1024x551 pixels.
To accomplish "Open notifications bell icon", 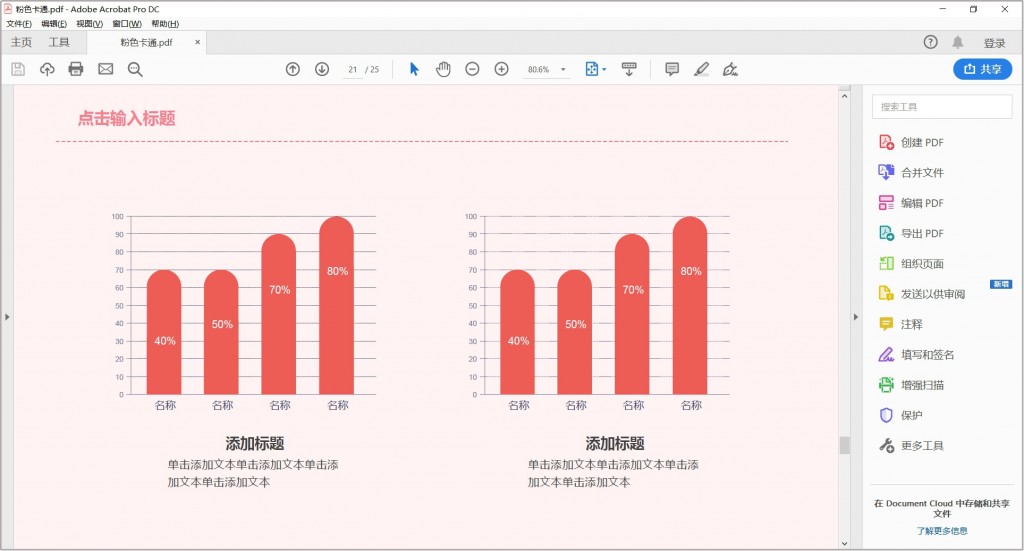I will pyautogui.click(x=957, y=42).
